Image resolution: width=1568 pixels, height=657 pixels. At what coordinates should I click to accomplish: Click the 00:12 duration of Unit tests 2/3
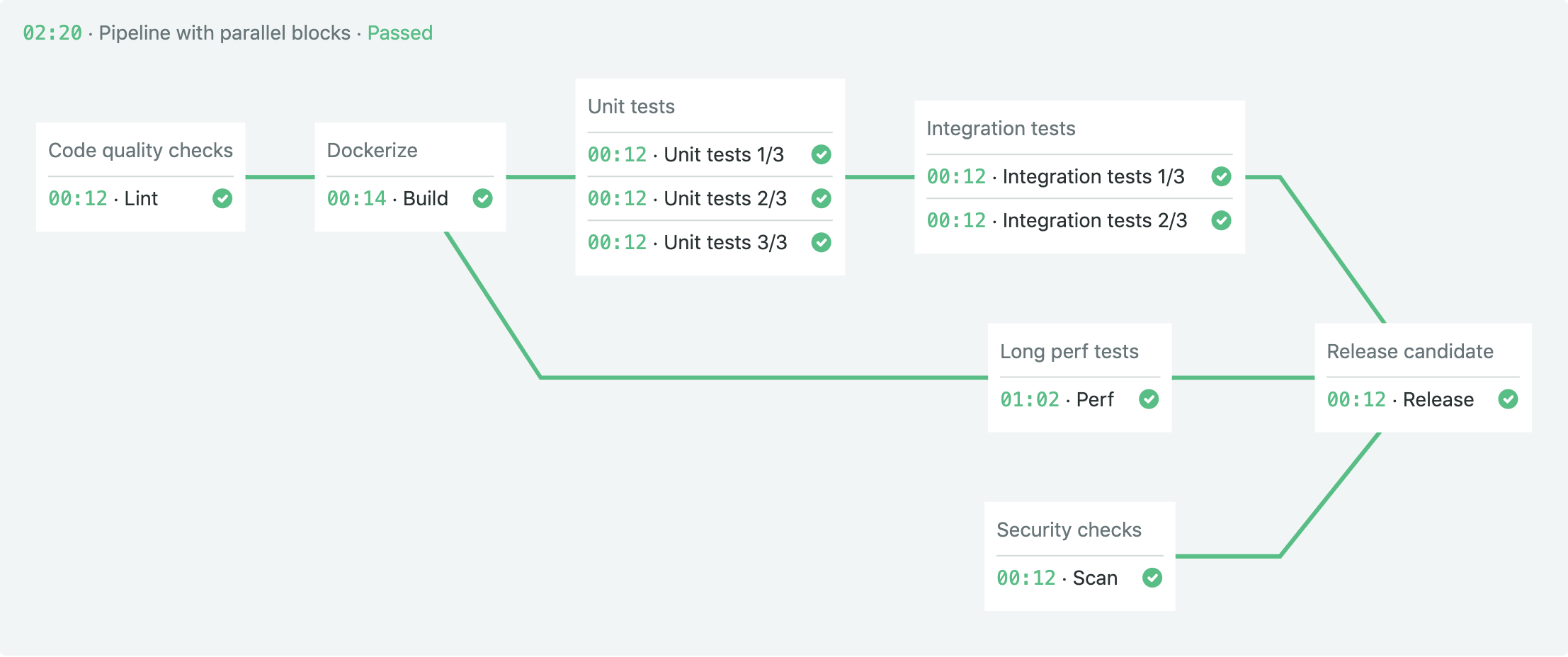pos(617,198)
